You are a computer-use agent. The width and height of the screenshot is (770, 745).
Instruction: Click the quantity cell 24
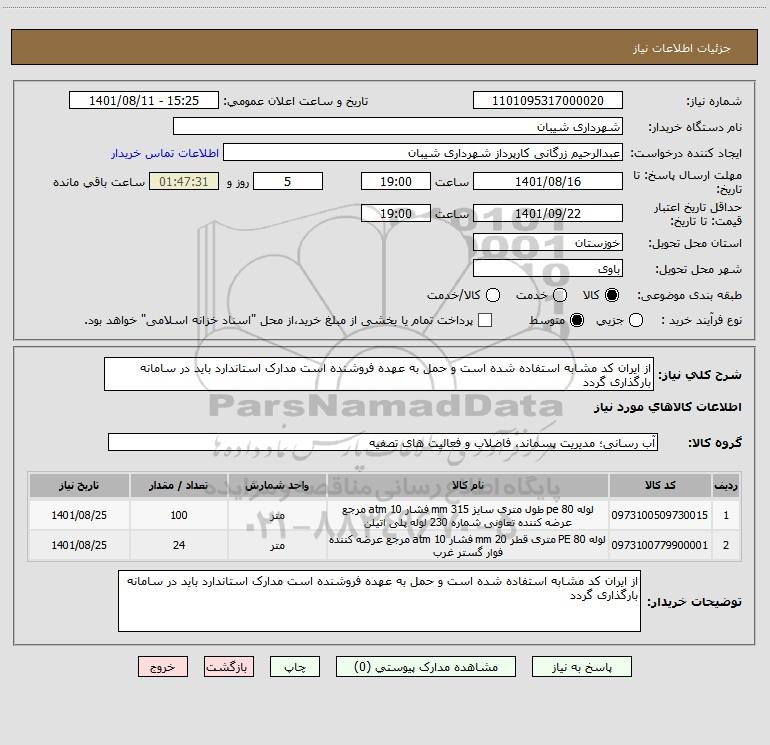pyautogui.click(x=179, y=545)
